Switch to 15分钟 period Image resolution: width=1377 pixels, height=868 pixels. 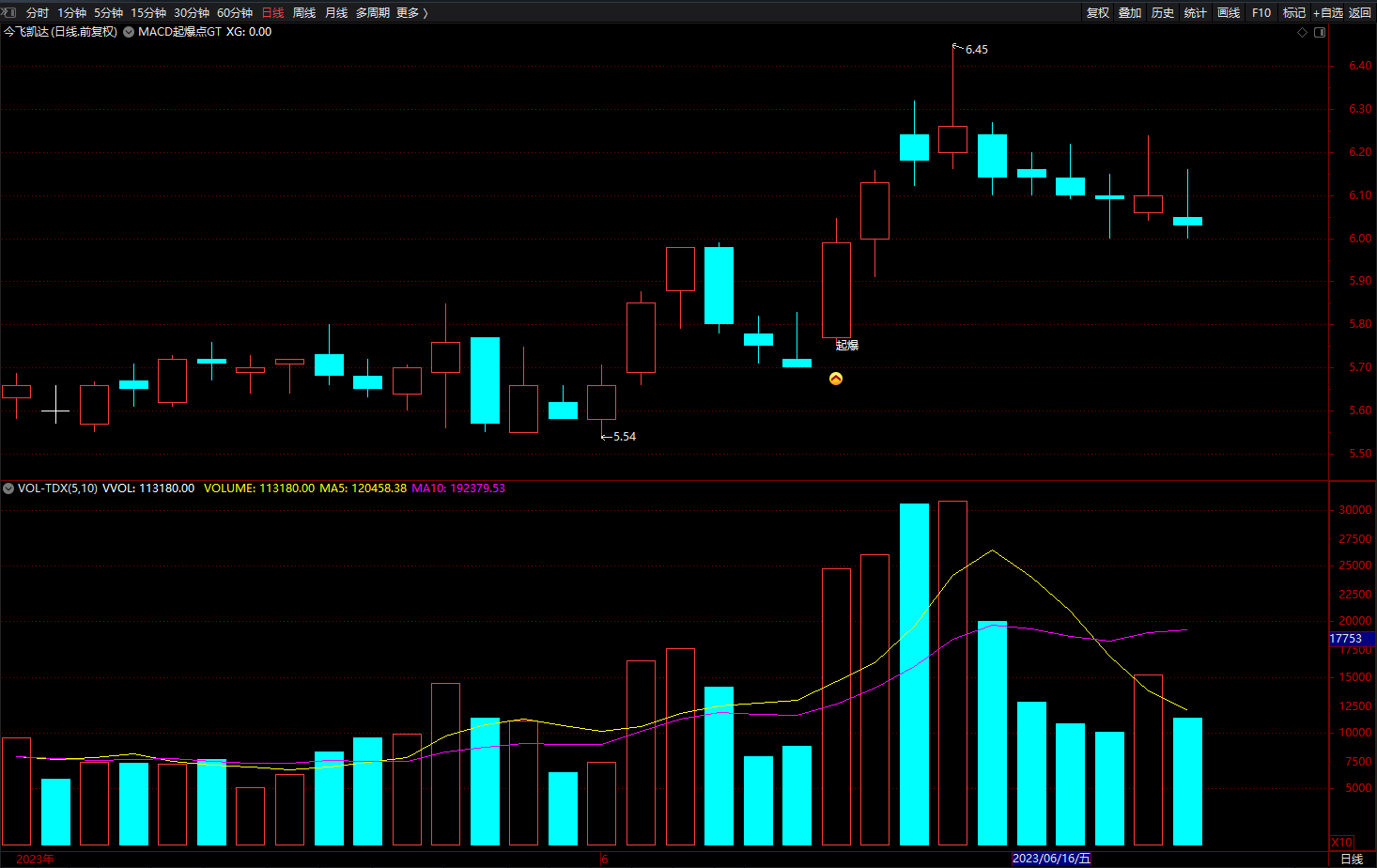pos(148,13)
